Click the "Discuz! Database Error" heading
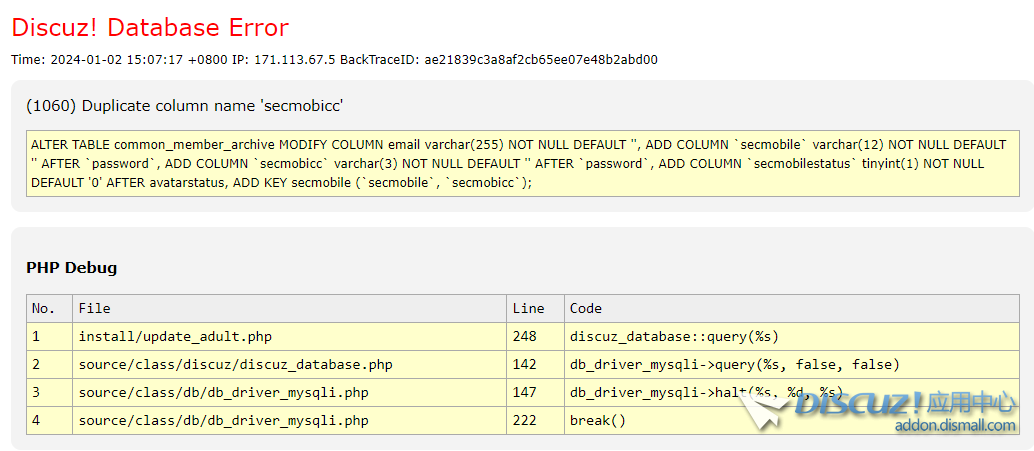Viewport: 1034px width, 451px height. (150, 28)
